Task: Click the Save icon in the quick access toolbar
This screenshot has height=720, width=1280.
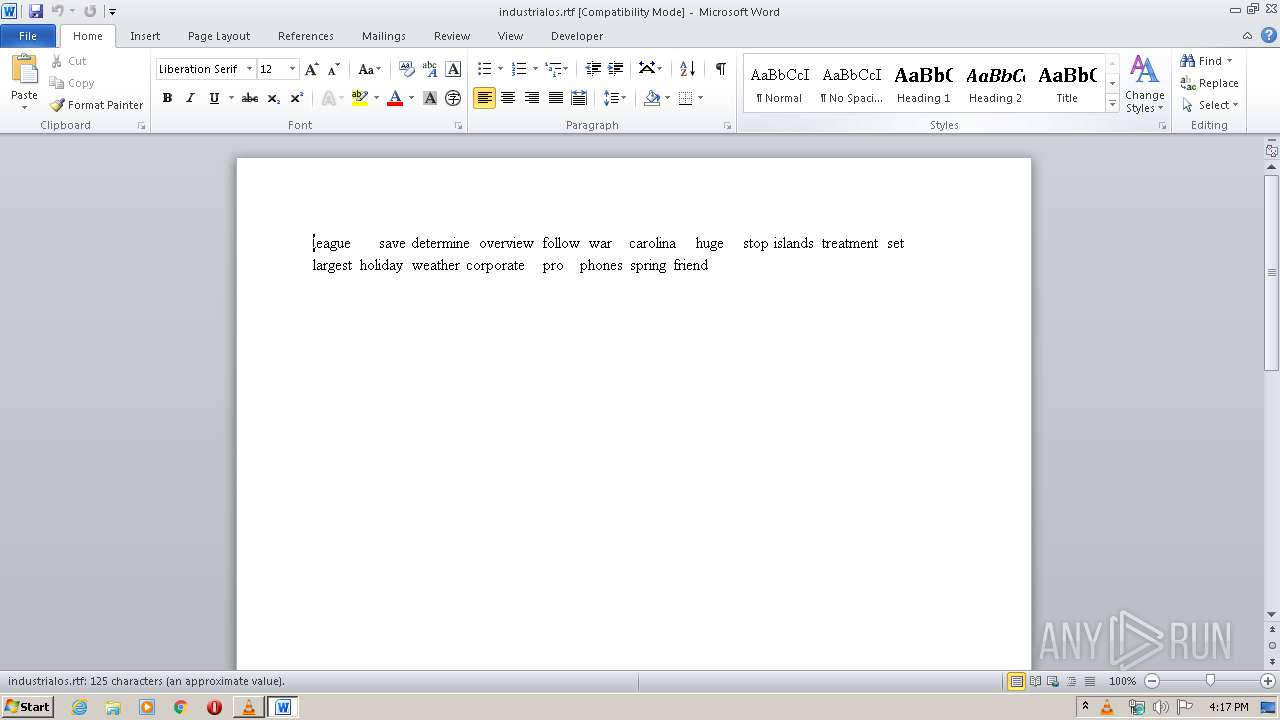Action: [x=36, y=11]
